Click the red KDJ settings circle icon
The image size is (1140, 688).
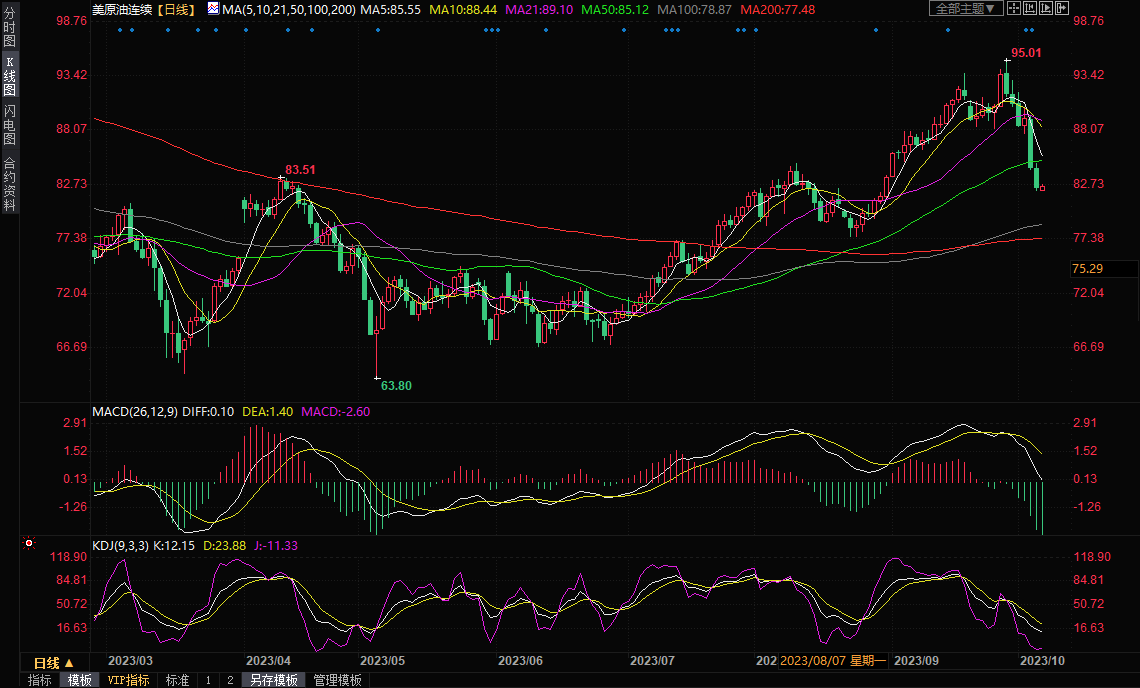(x=29, y=544)
